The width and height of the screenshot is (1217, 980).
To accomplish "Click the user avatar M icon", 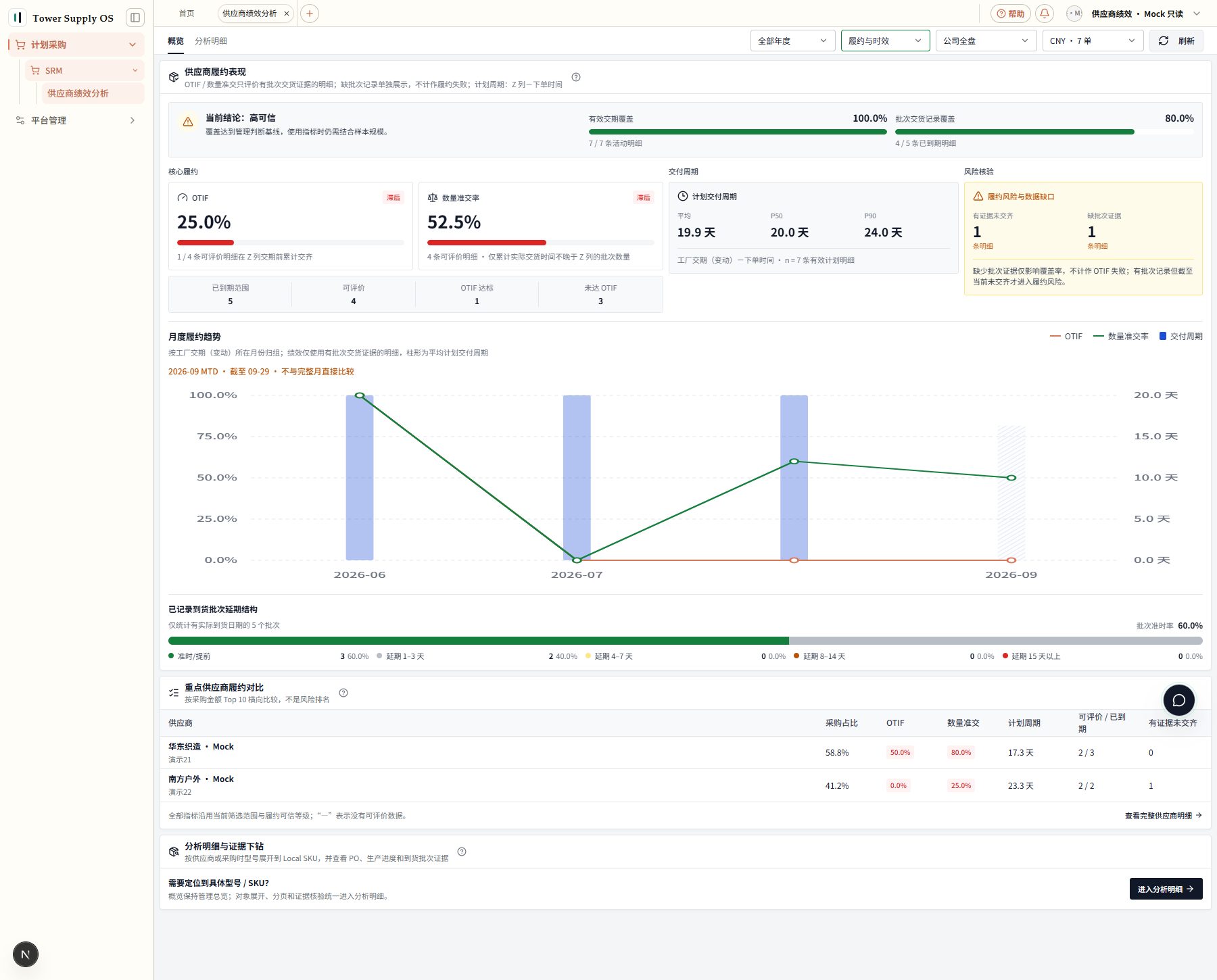I will click(x=1074, y=14).
